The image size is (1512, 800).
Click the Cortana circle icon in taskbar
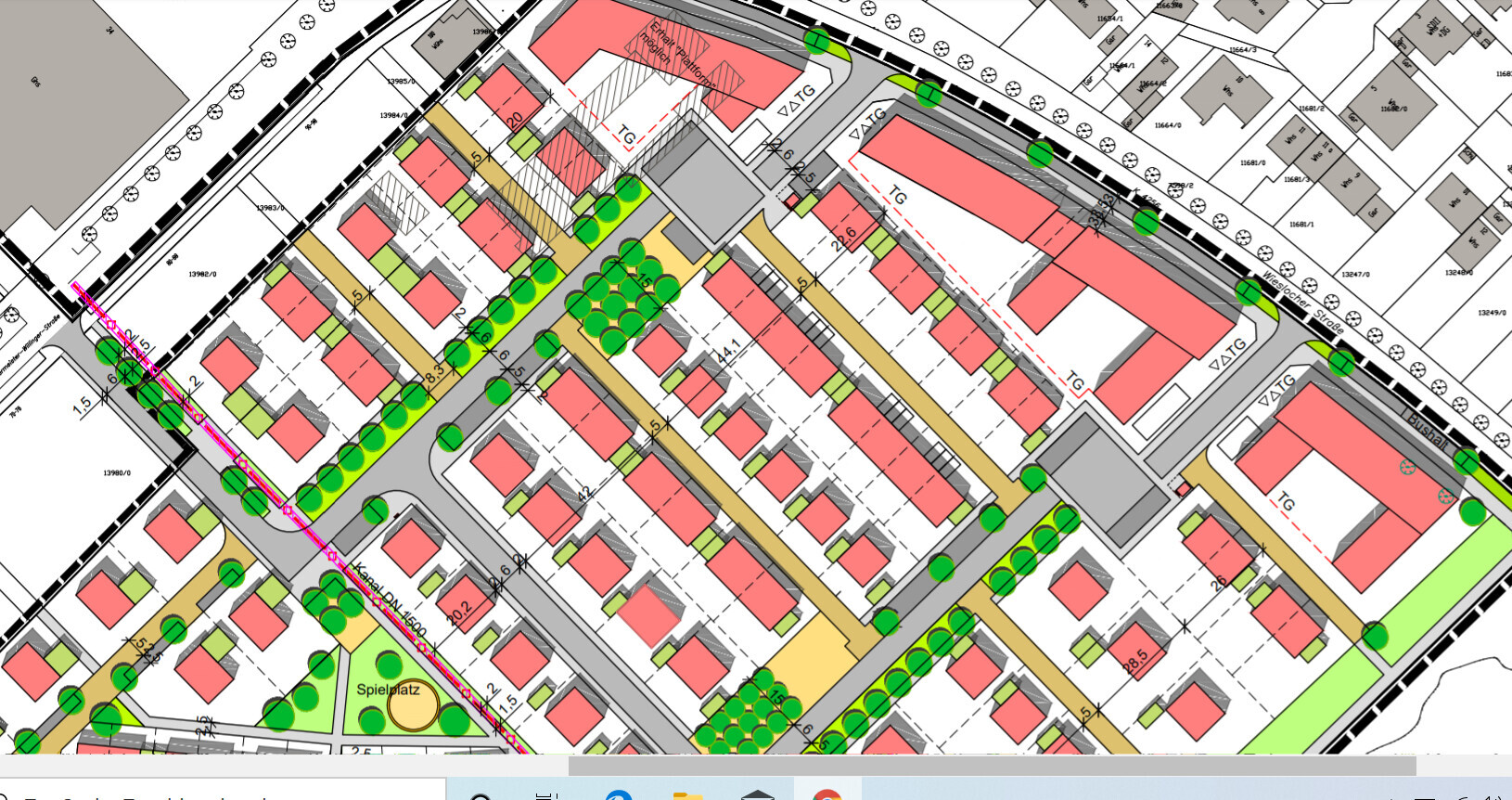click(x=481, y=796)
